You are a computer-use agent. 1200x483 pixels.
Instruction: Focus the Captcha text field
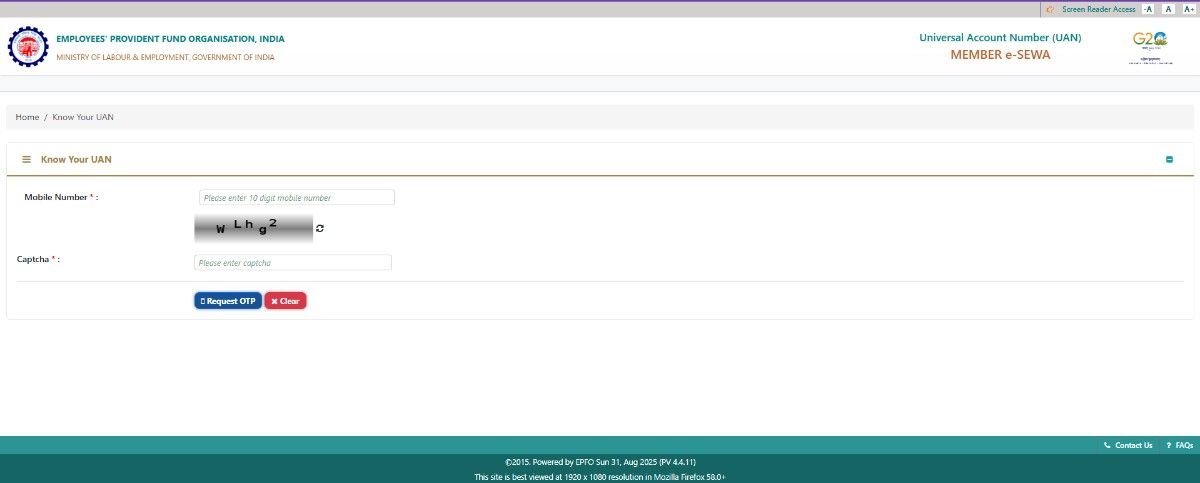(x=292, y=263)
